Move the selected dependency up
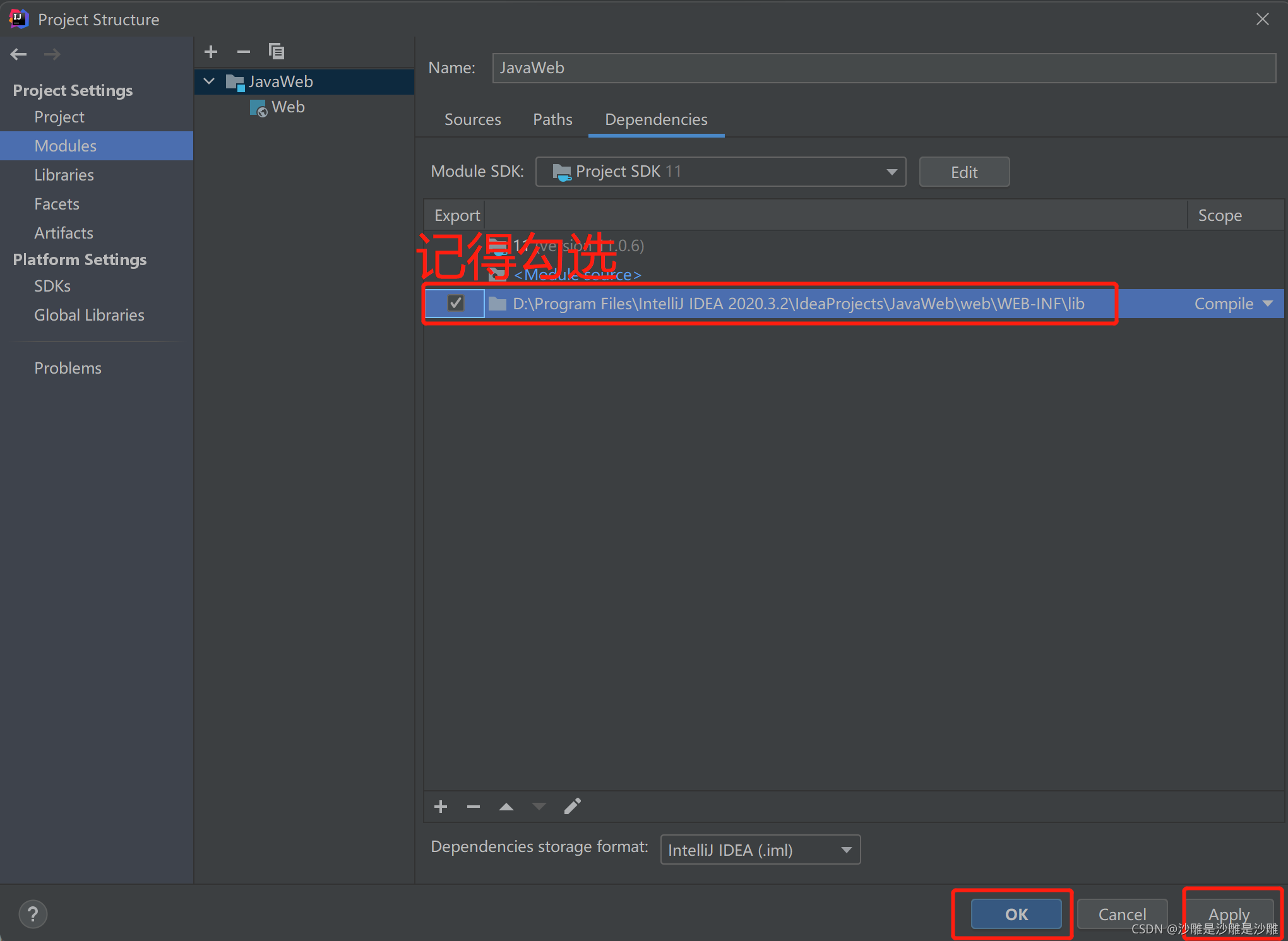1288x941 pixels. [506, 807]
